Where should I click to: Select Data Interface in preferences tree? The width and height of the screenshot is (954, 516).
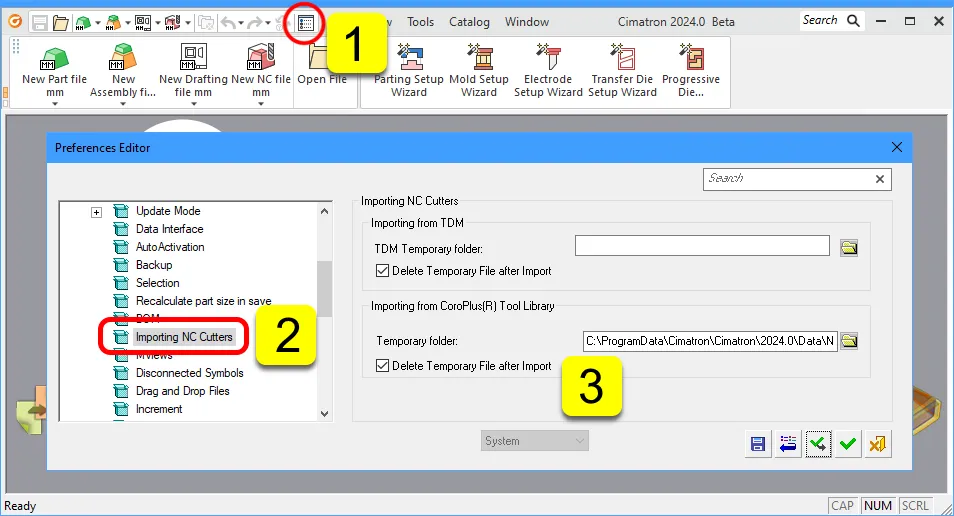click(x=169, y=229)
